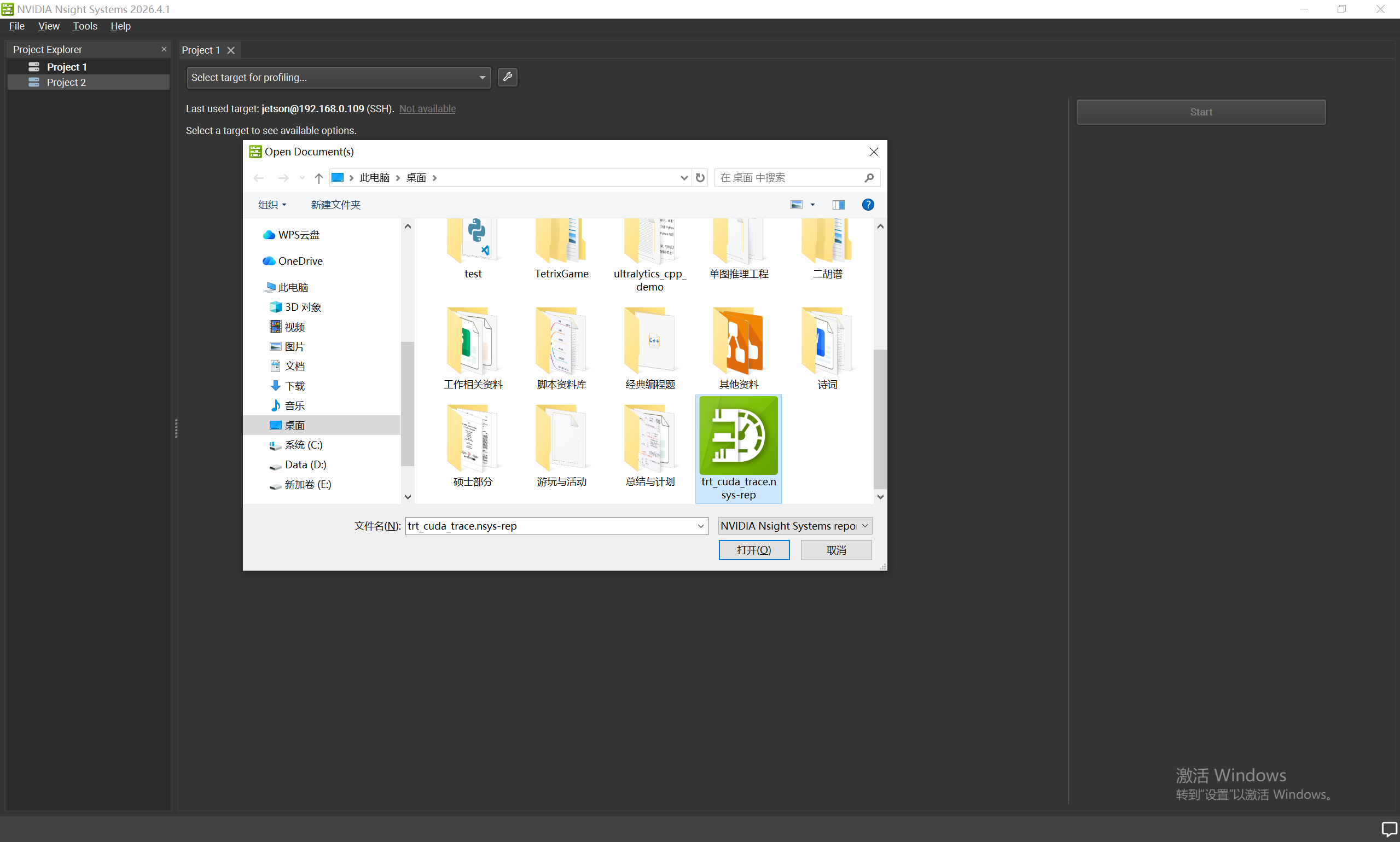Click the 取消 button

pos(836,550)
